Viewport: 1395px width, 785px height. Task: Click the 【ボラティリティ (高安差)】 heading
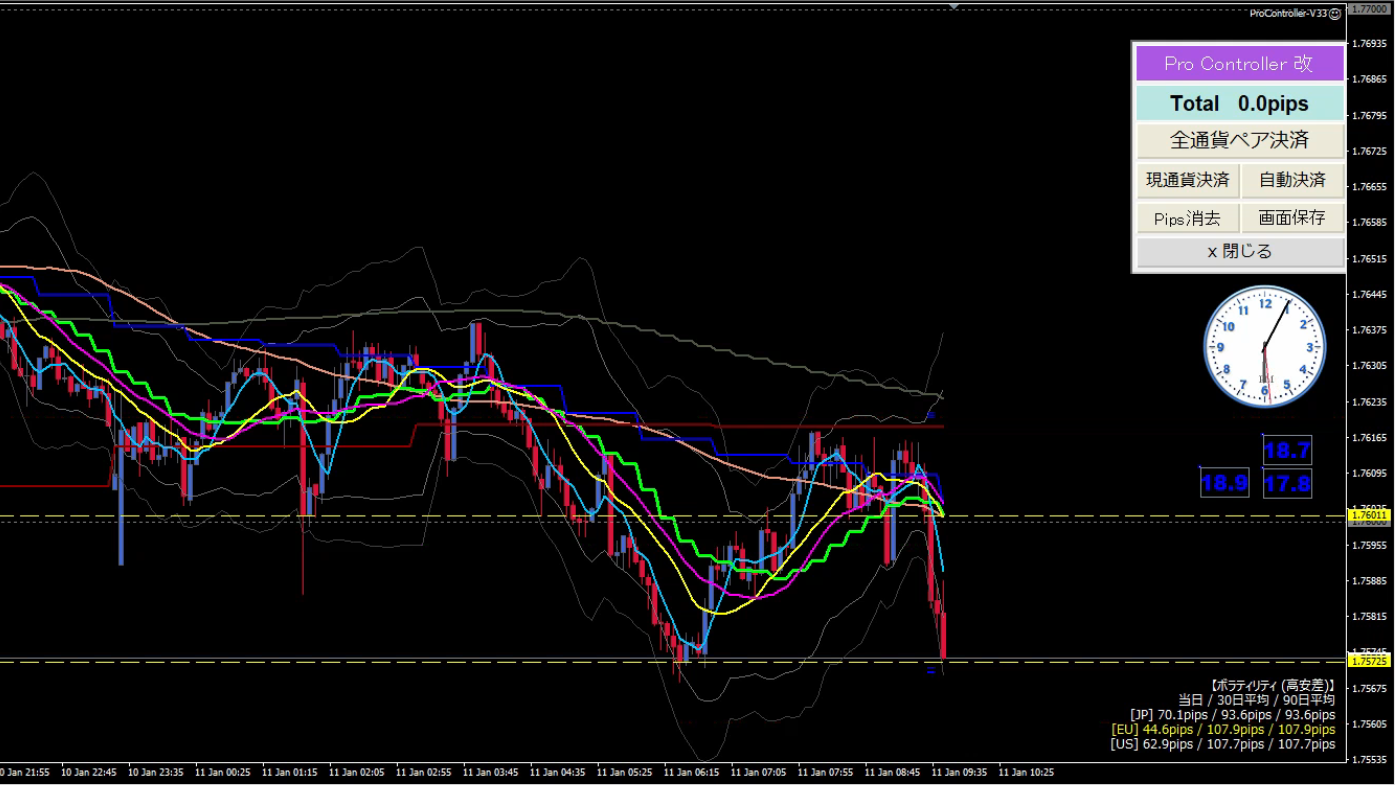coord(1271,686)
